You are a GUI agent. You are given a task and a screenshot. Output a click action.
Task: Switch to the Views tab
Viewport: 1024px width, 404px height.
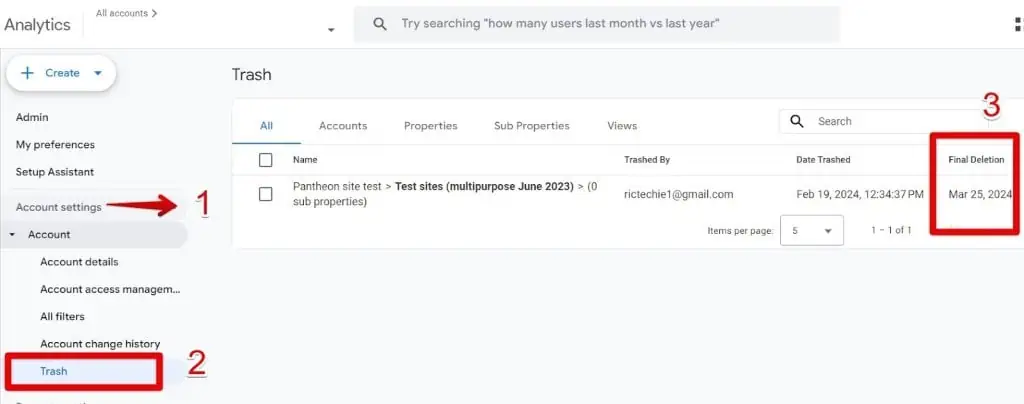[622, 126]
